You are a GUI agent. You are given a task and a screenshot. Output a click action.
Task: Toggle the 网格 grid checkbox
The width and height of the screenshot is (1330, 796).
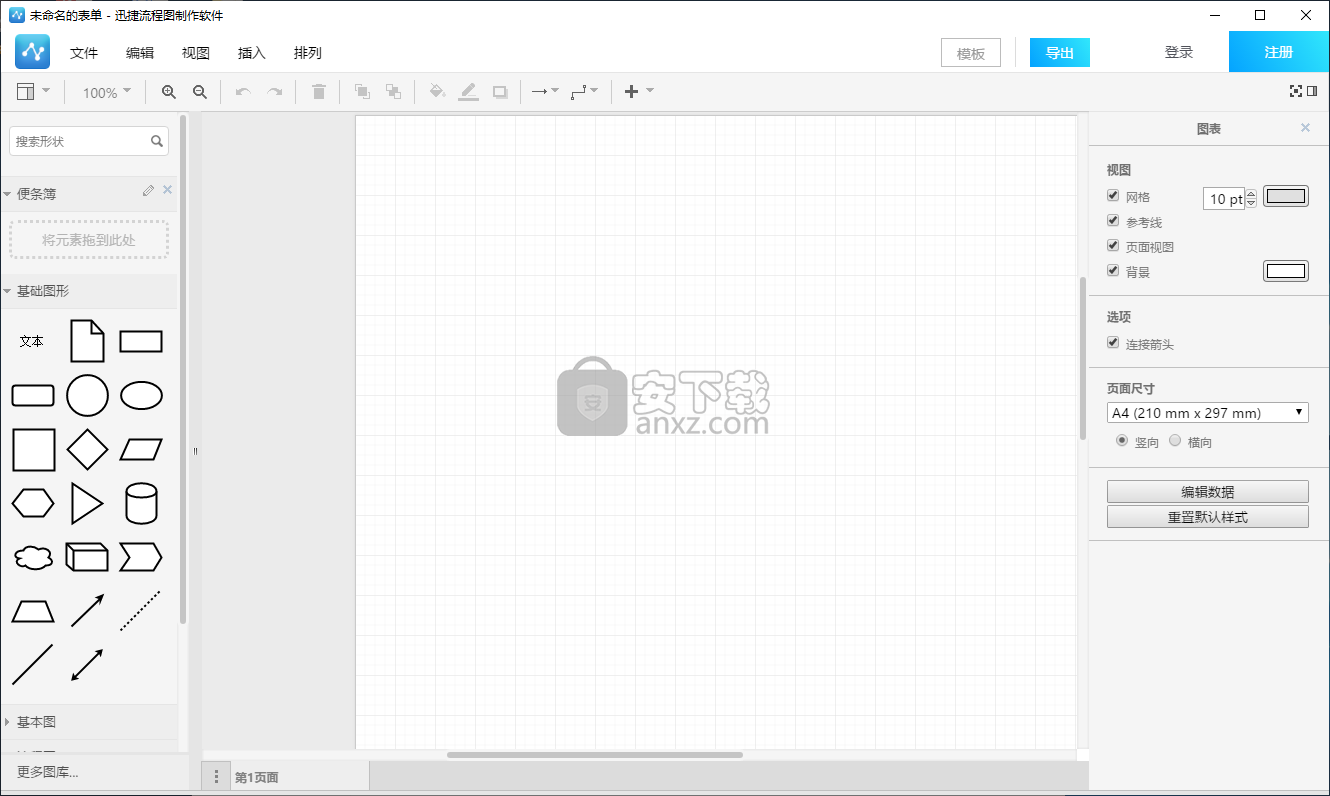pyautogui.click(x=1113, y=196)
